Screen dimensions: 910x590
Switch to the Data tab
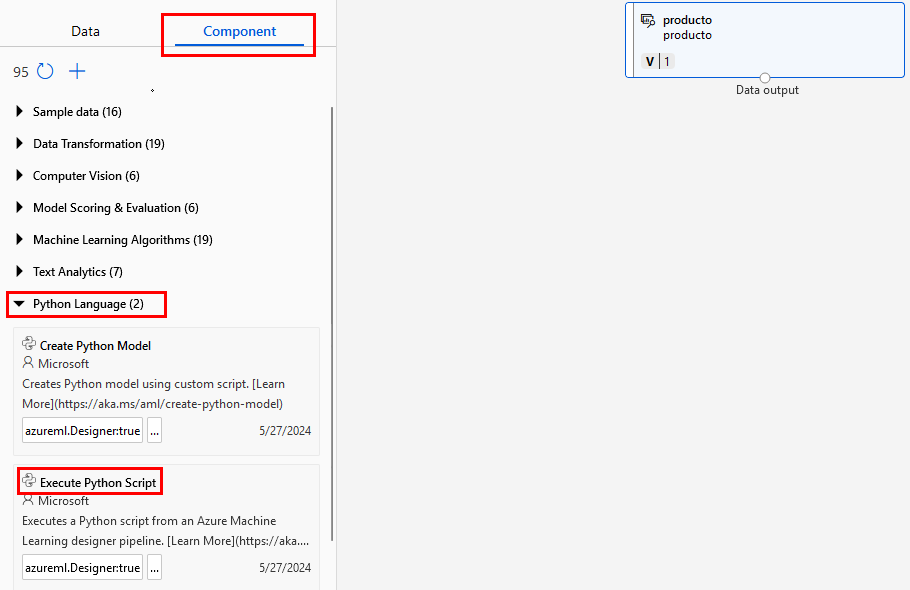pyautogui.click(x=85, y=31)
